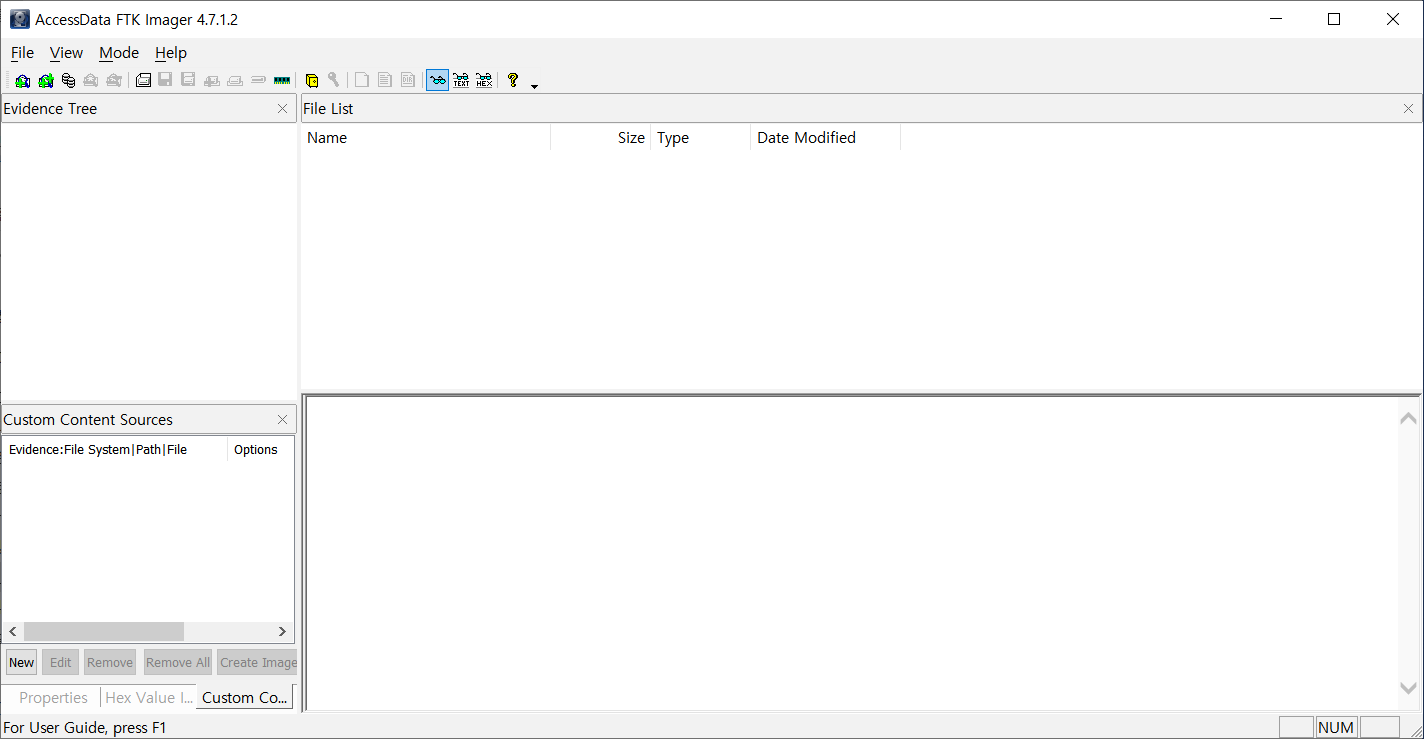Click the horizontal scrollbar thumb
Image resolution: width=1424 pixels, height=739 pixels.
coord(104,632)
